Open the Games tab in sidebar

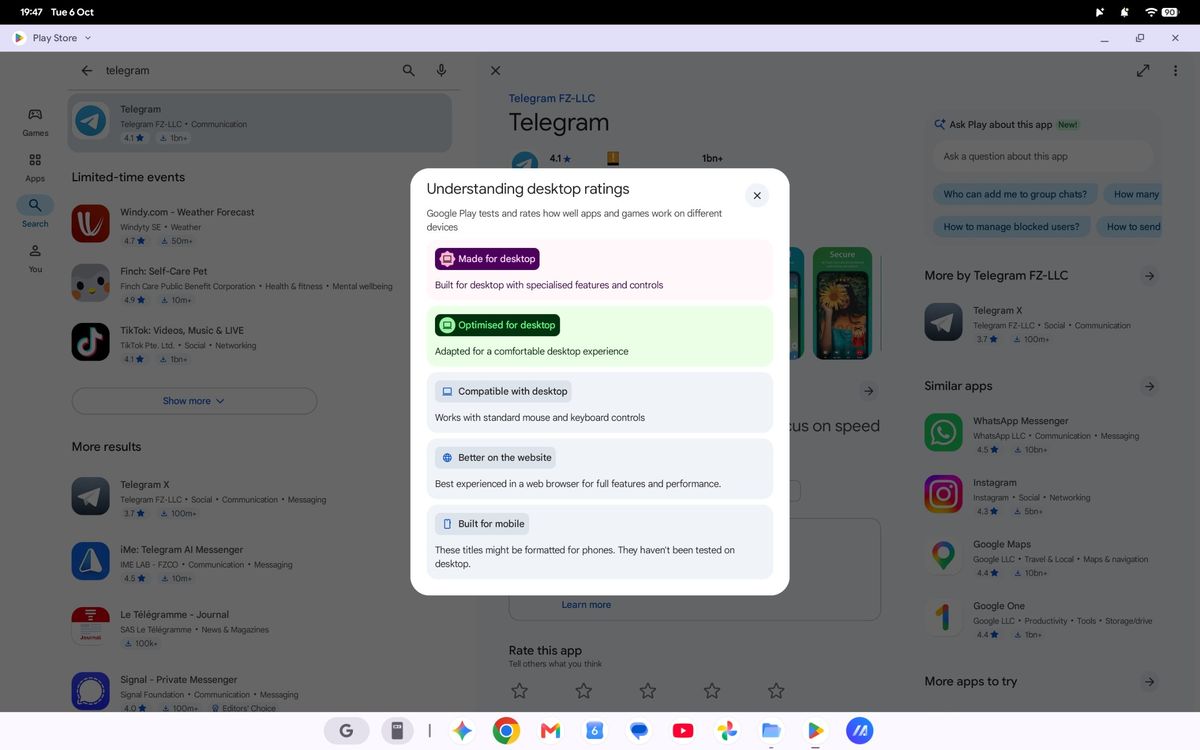coord(35,122)
